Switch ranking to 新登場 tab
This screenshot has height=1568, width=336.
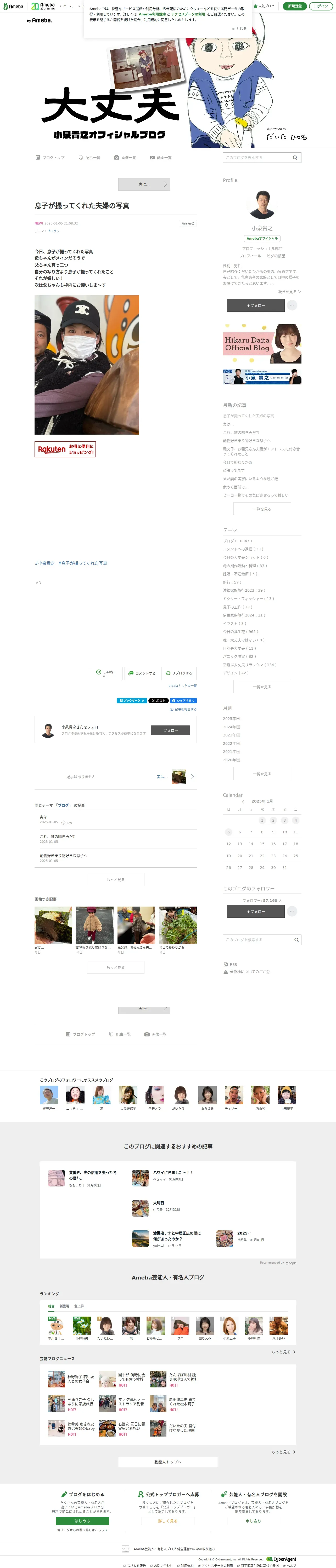[x=64, y=1306]
